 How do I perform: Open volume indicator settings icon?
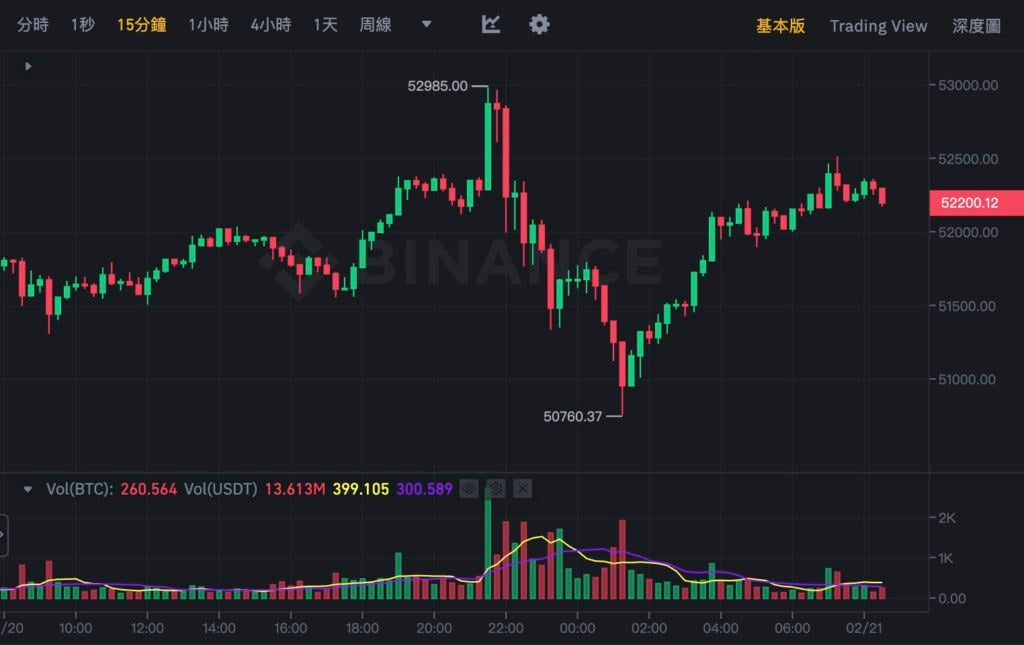click(x=496, y=488)
